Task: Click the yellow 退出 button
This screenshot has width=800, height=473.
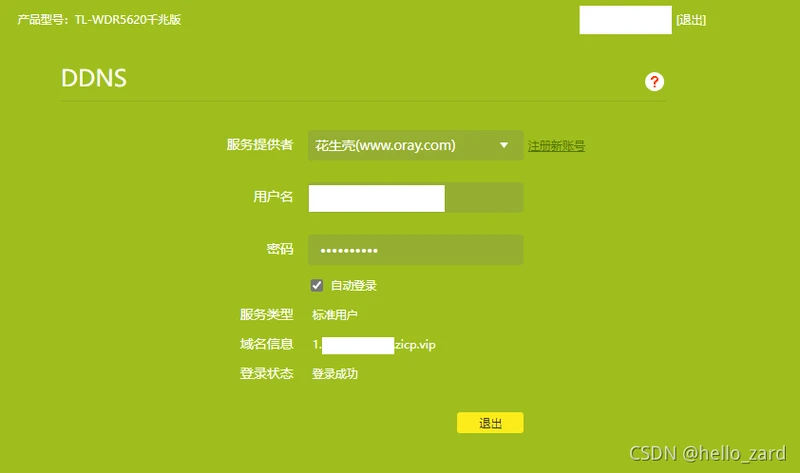Action: (490, 422)
